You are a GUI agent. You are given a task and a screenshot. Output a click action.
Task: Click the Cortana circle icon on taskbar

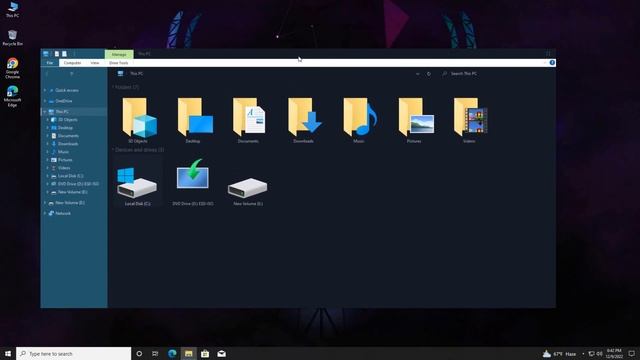(x=139, y=353)
